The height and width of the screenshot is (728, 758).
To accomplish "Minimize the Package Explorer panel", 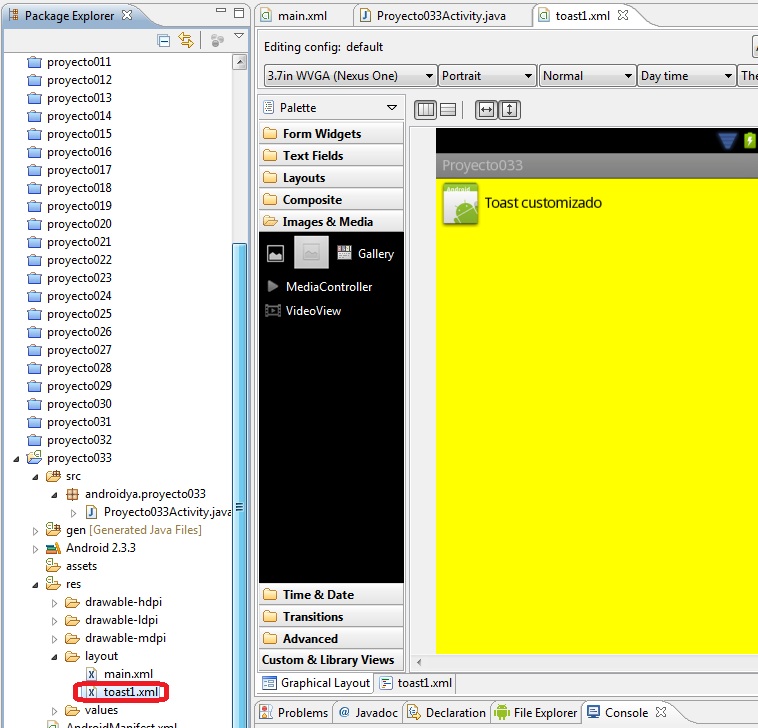I will 221,11.
